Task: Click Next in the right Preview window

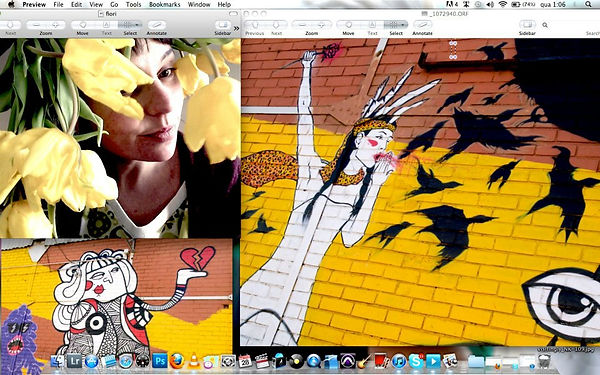Action: tap(276, 25)
